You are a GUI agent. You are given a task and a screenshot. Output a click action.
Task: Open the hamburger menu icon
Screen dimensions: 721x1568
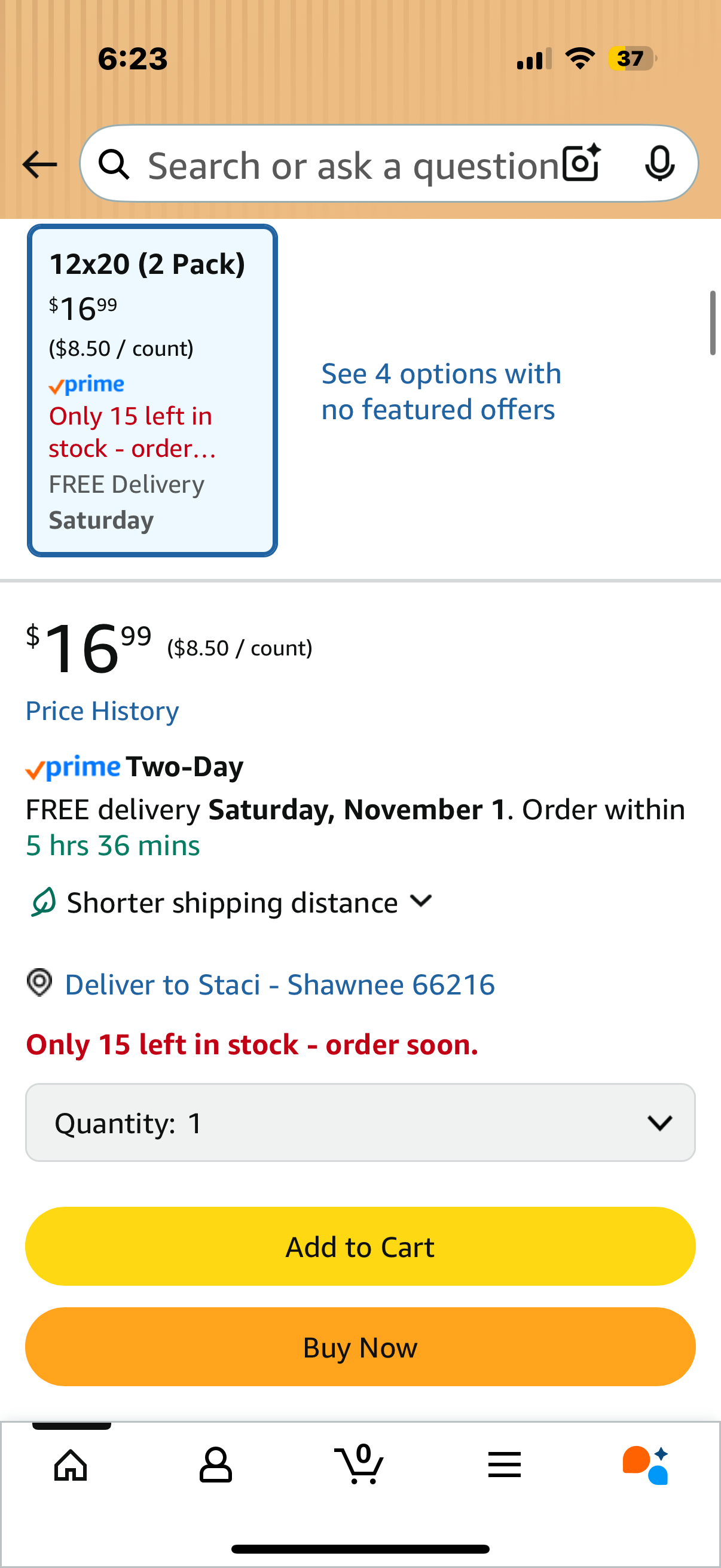[505, 1465]
